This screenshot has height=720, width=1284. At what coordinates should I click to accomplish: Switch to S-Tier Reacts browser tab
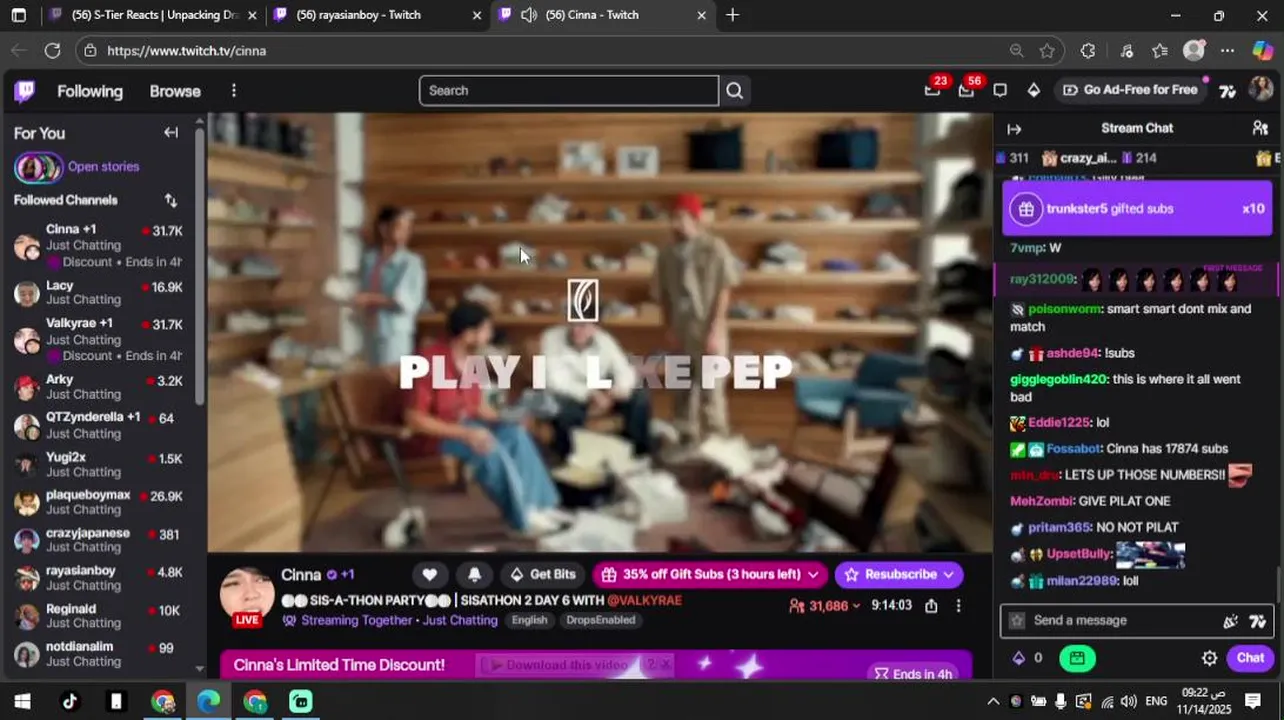tap(155, 15)
